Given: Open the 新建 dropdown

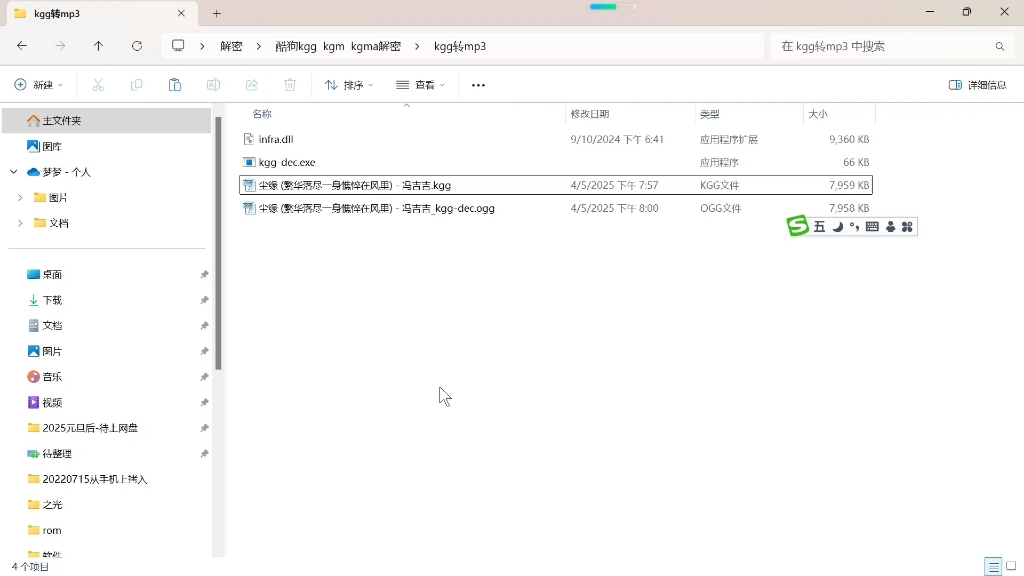Looking at the screenshot, I should (x=39, y=85).
